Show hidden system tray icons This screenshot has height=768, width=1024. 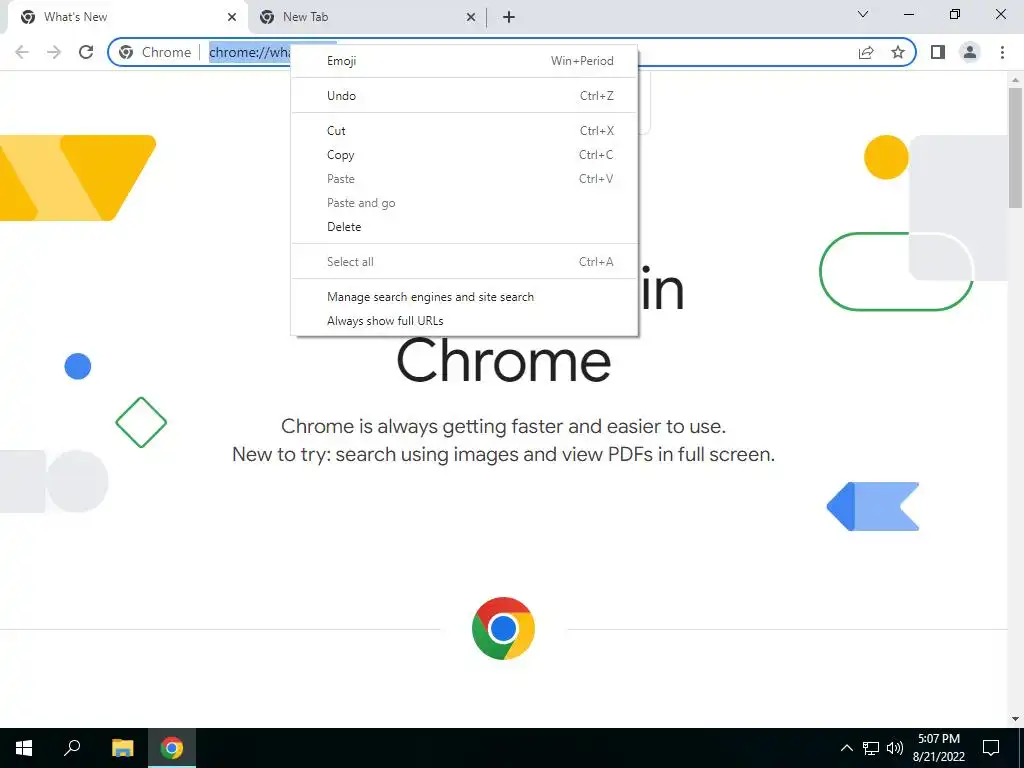pos(846,748)
